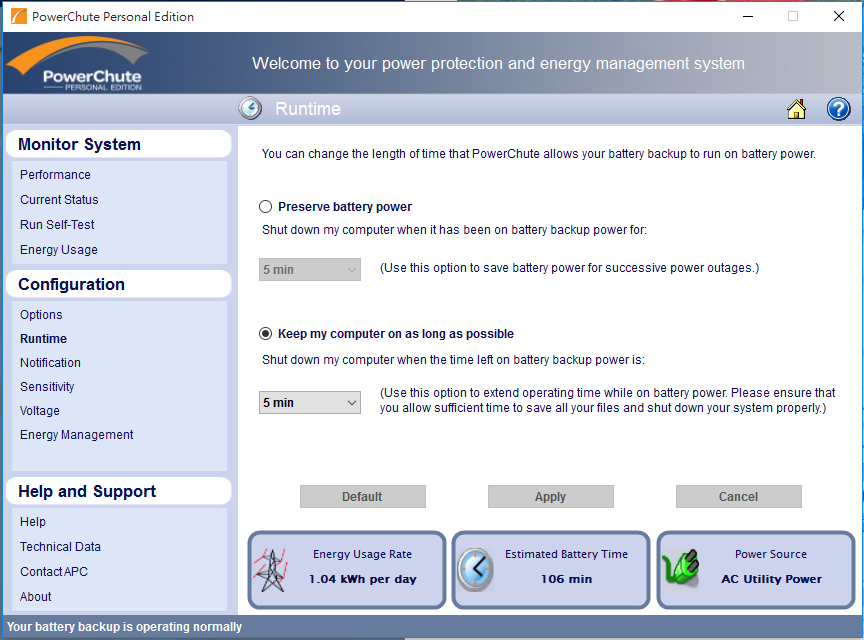Click the '1.04 kWh per day' value
This screenshot has width=864, height=640.
click(x=363, y=579)
